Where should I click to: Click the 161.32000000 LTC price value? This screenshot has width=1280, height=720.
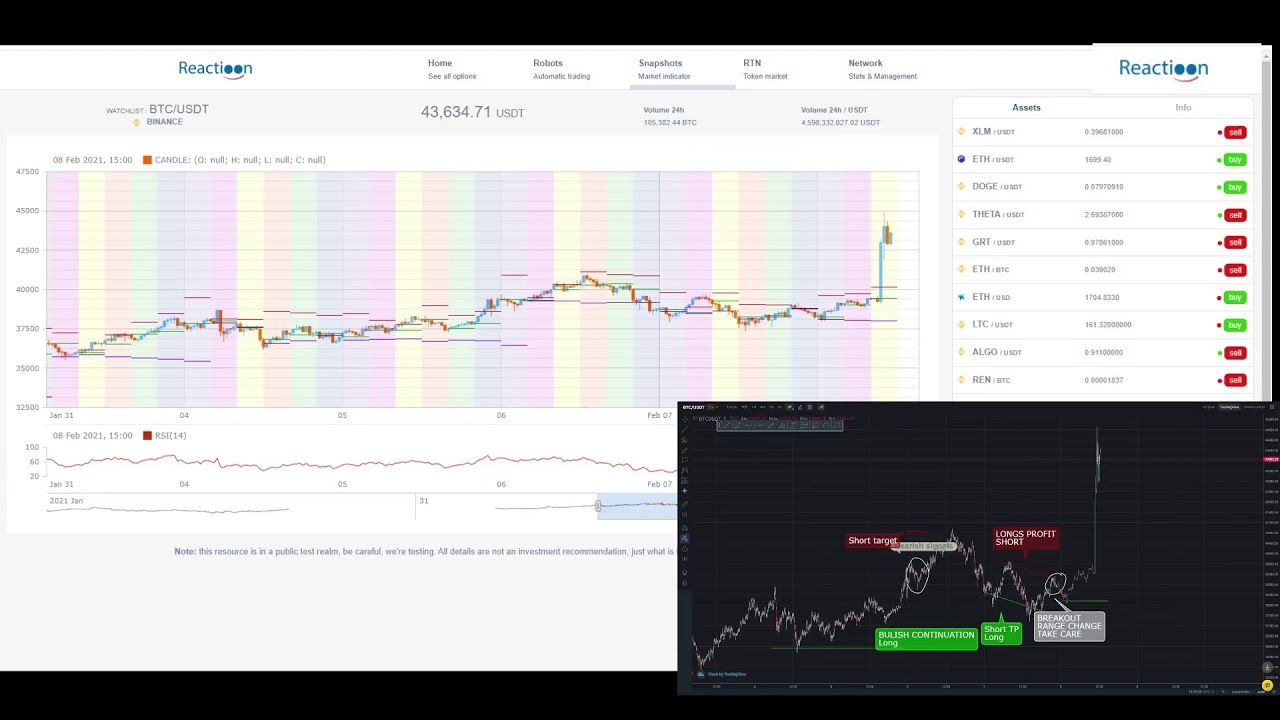pos(1108,325)
